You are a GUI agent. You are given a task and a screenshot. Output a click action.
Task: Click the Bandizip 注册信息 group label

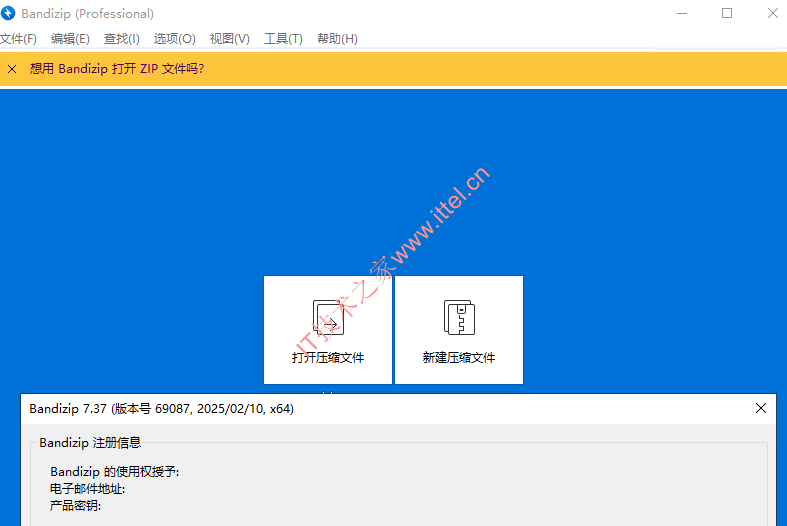click(90, 443)
